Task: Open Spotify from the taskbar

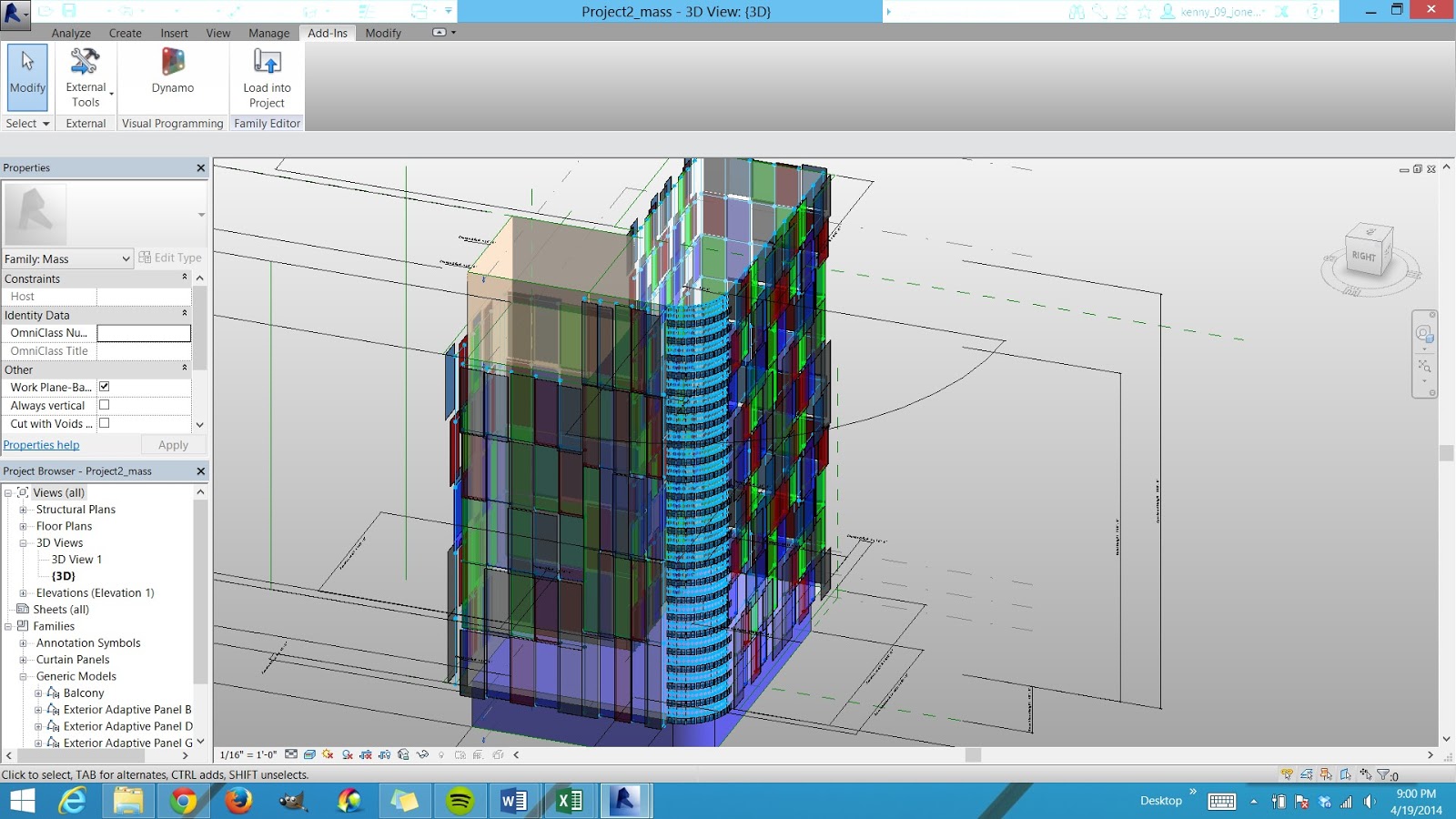Action: [460, 800]
